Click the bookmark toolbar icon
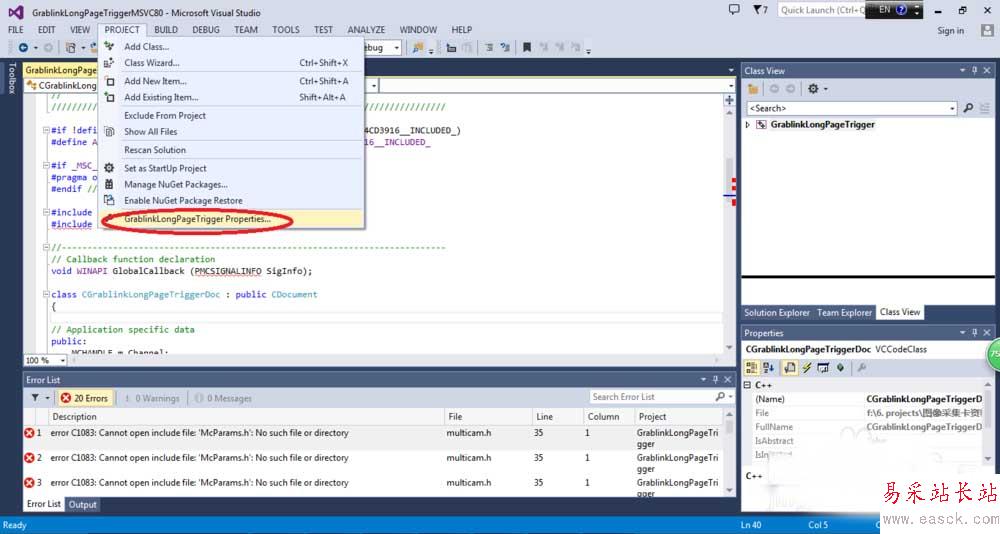Viewport: 1000px width, 534px height. click(x=527, y=47)
